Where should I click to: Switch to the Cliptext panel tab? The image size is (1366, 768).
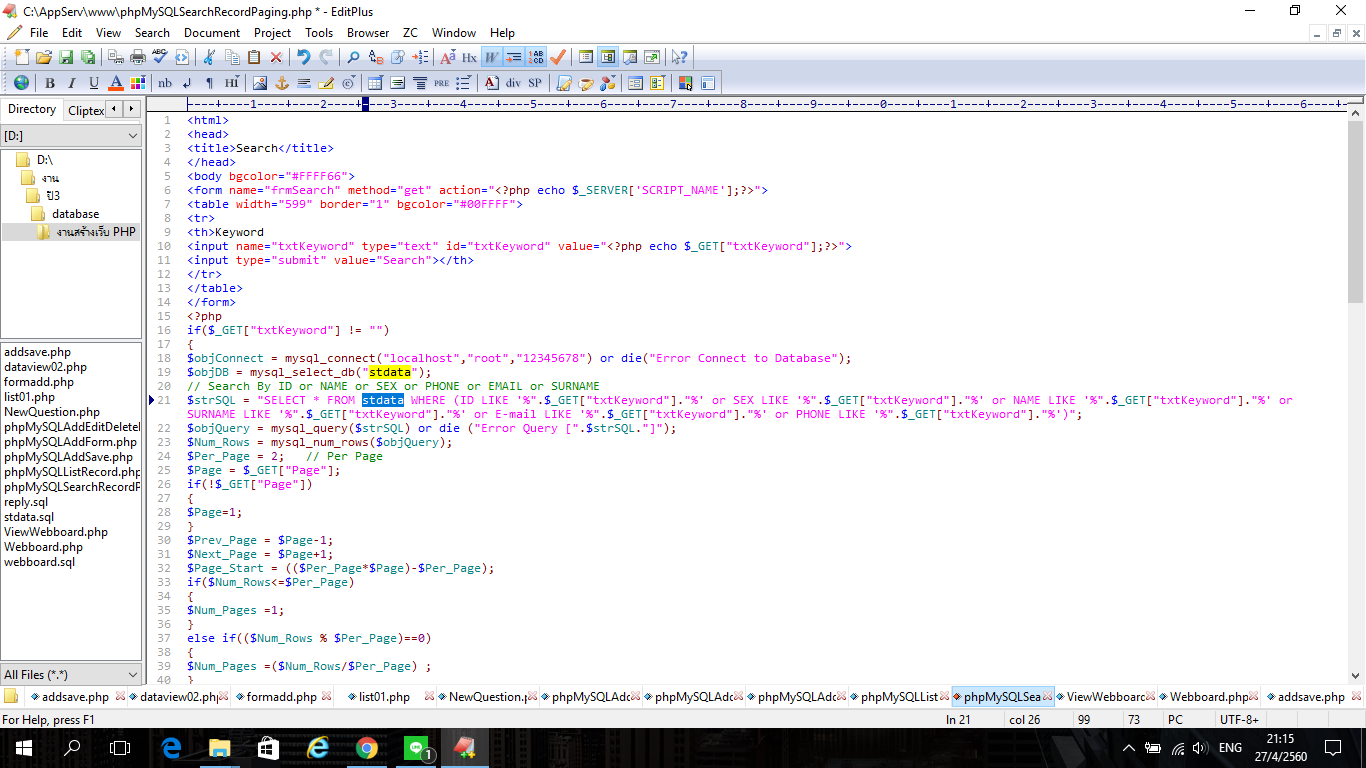tap(85, 110)
